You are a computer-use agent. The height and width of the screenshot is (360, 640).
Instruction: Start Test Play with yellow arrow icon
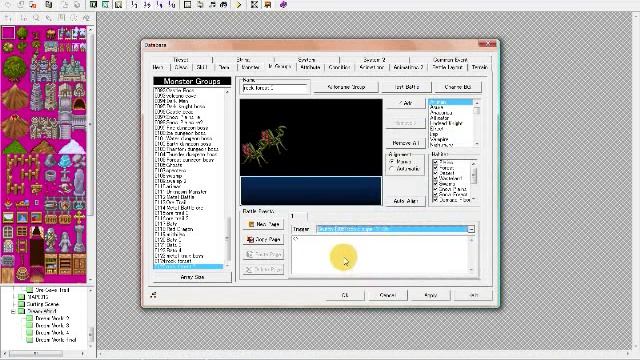[239, 5]
